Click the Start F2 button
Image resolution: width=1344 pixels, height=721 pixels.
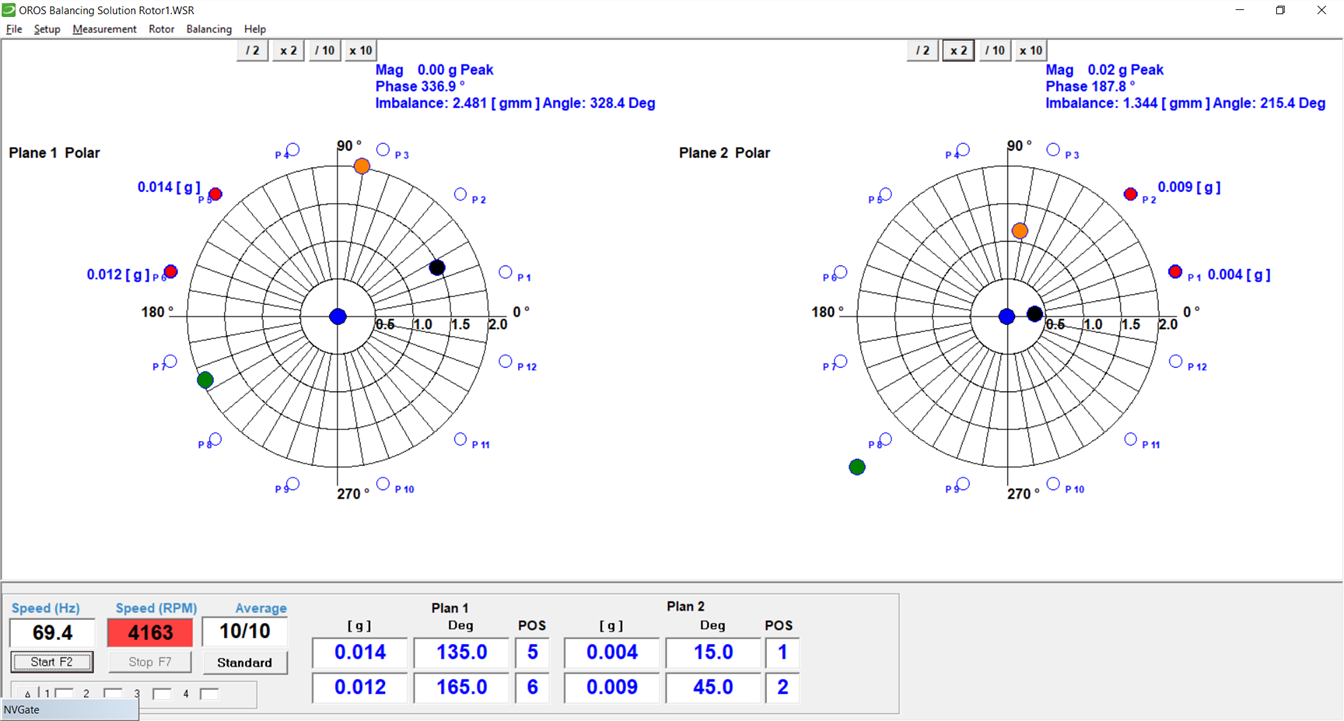point(51,662)
